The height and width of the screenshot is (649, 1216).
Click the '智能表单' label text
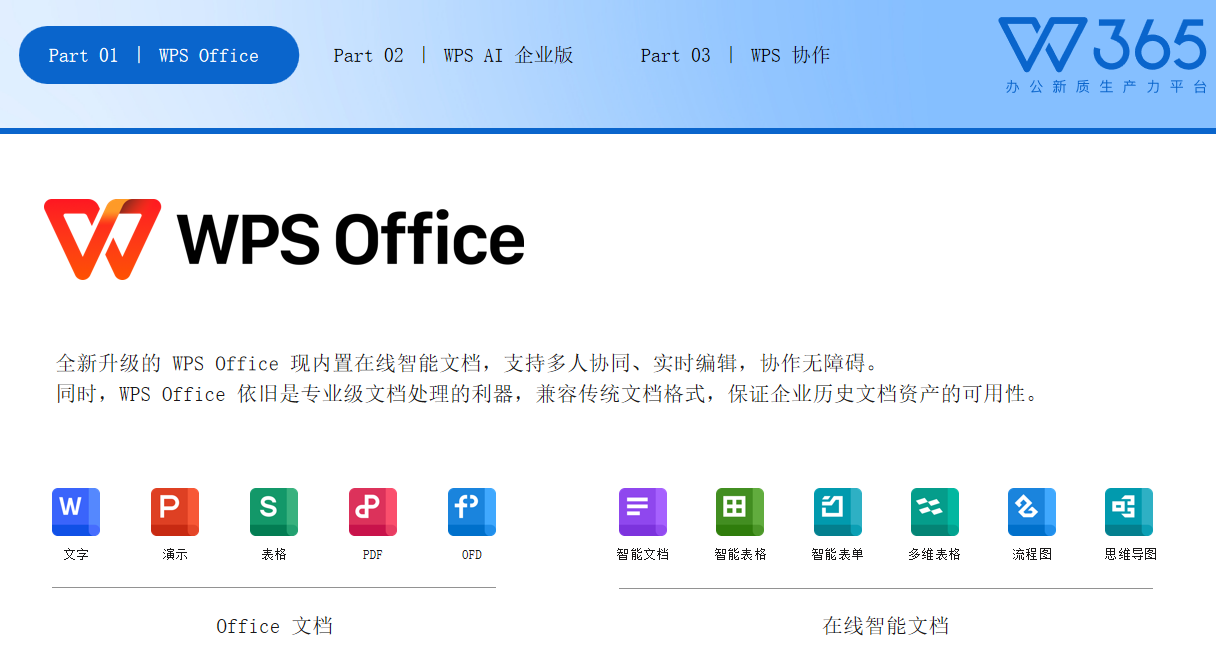click(x=838, y=554)
